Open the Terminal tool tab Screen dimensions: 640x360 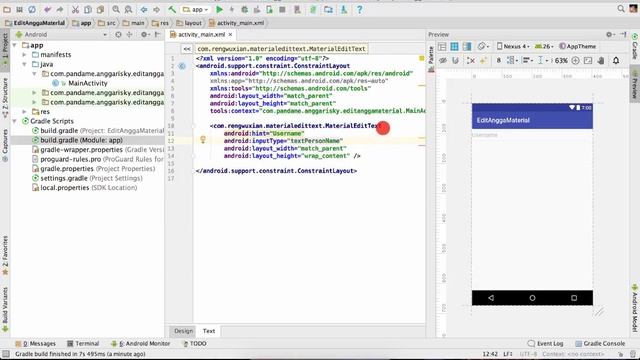click(83, 344)
